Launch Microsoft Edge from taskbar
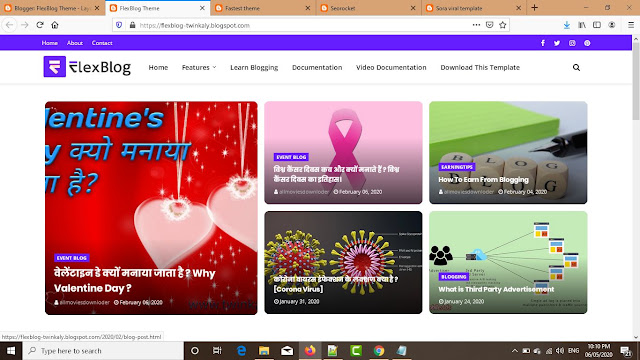This screenshot has height=360, width=640. pyautogui.click(x=241, y=351)
